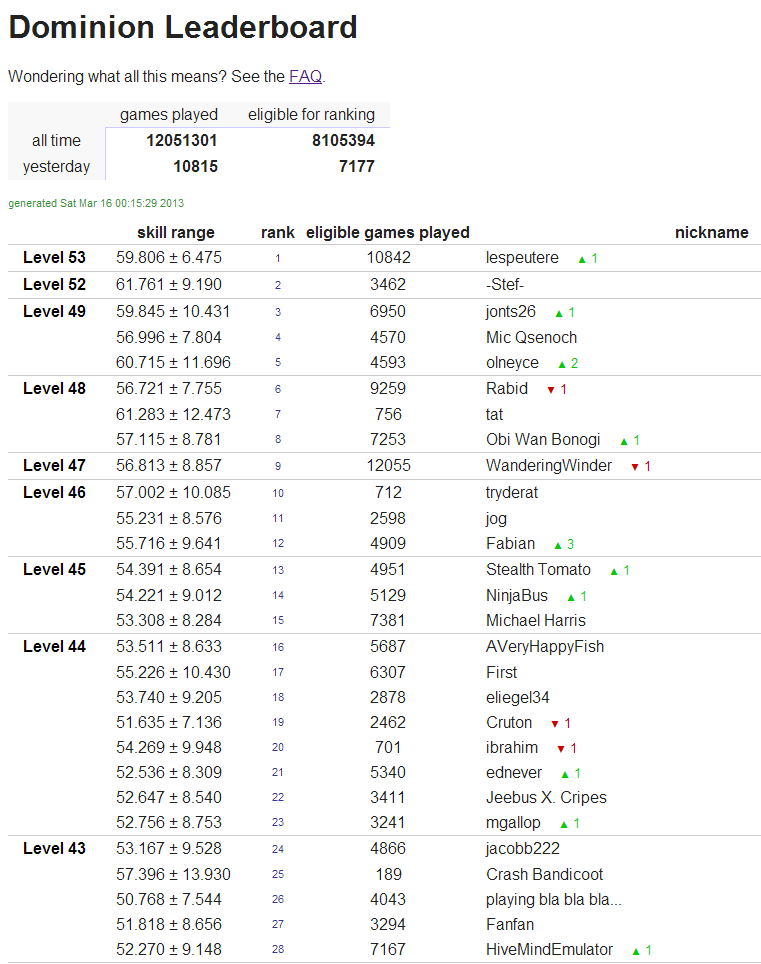Screen dimensions: 761x964
Task: Click the nickname column header
Action: tap(711, 232)
